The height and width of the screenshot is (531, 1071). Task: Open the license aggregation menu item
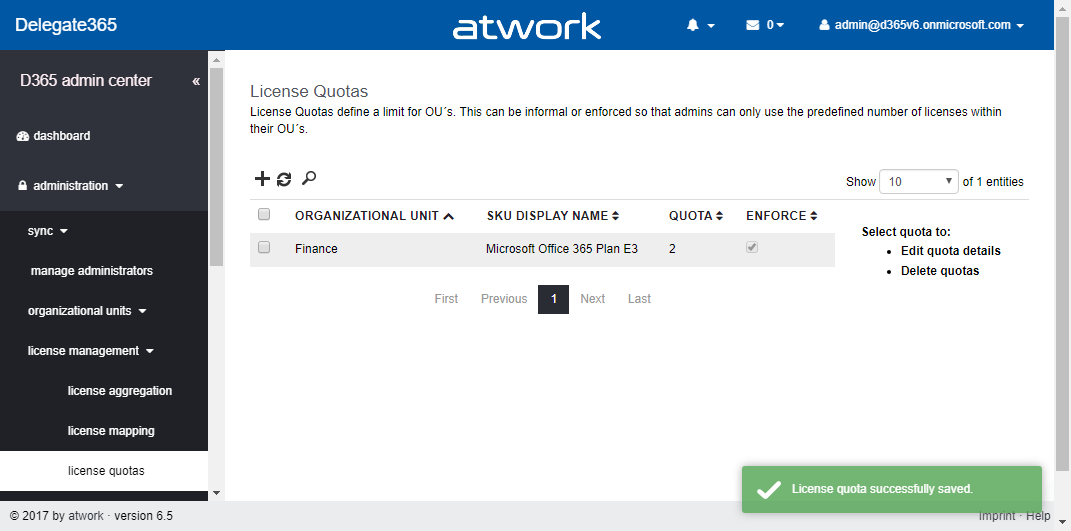(120, 391)
